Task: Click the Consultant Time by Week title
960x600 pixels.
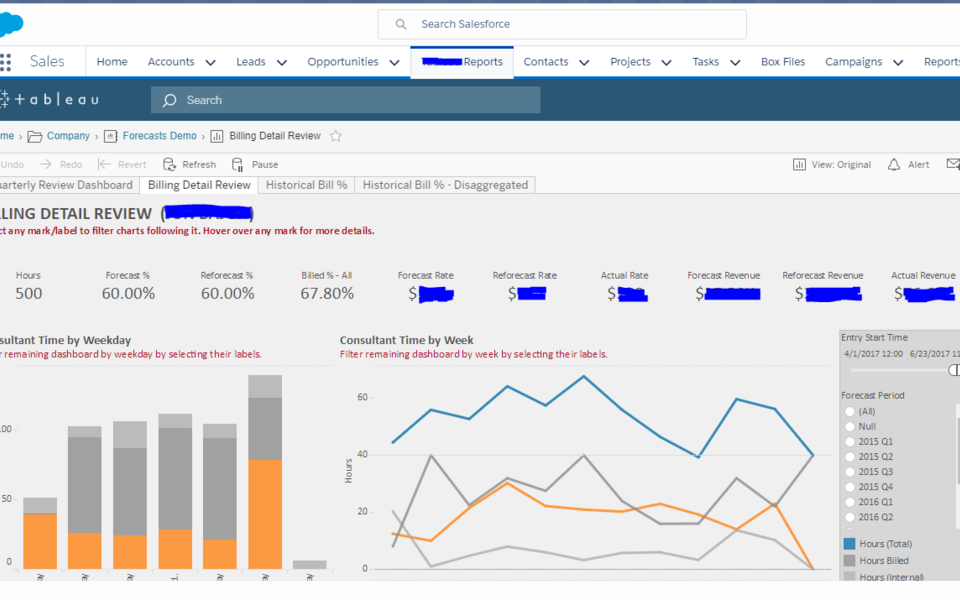Action: click(407, 340)
